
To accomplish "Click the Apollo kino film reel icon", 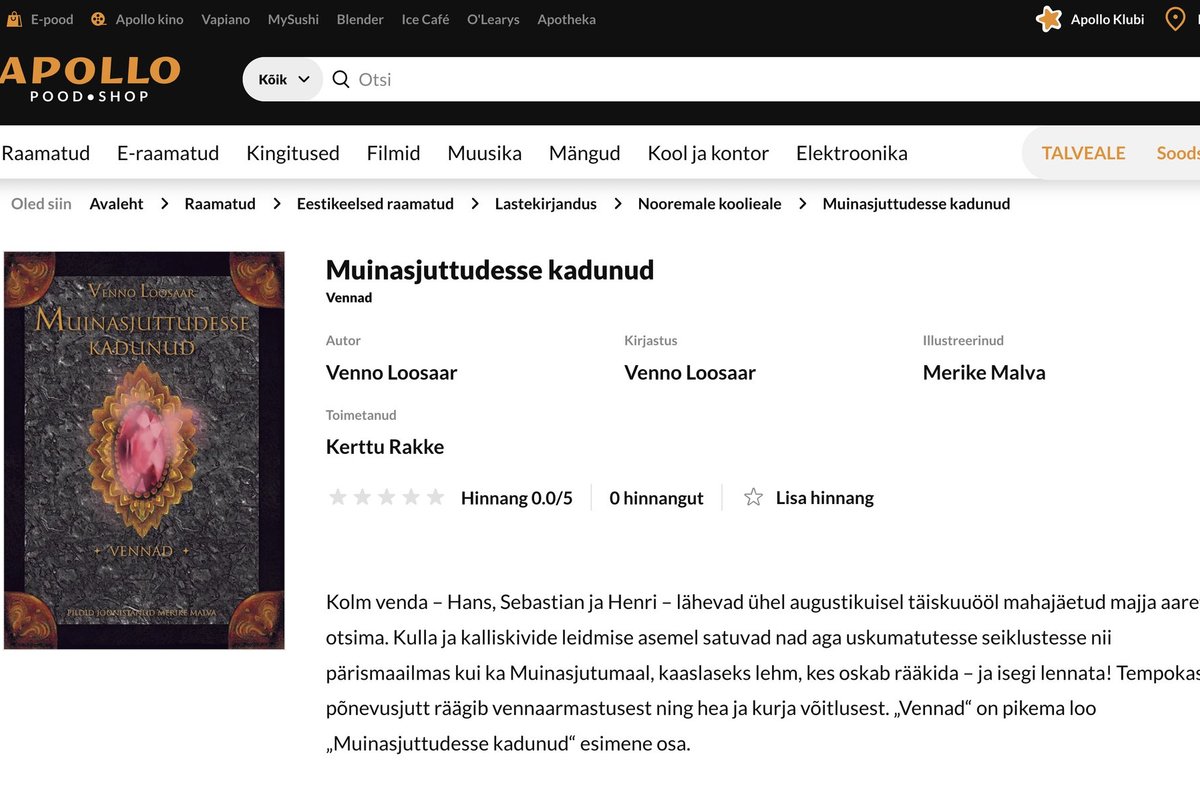I will pyautogui.click(x=96, y=18).
